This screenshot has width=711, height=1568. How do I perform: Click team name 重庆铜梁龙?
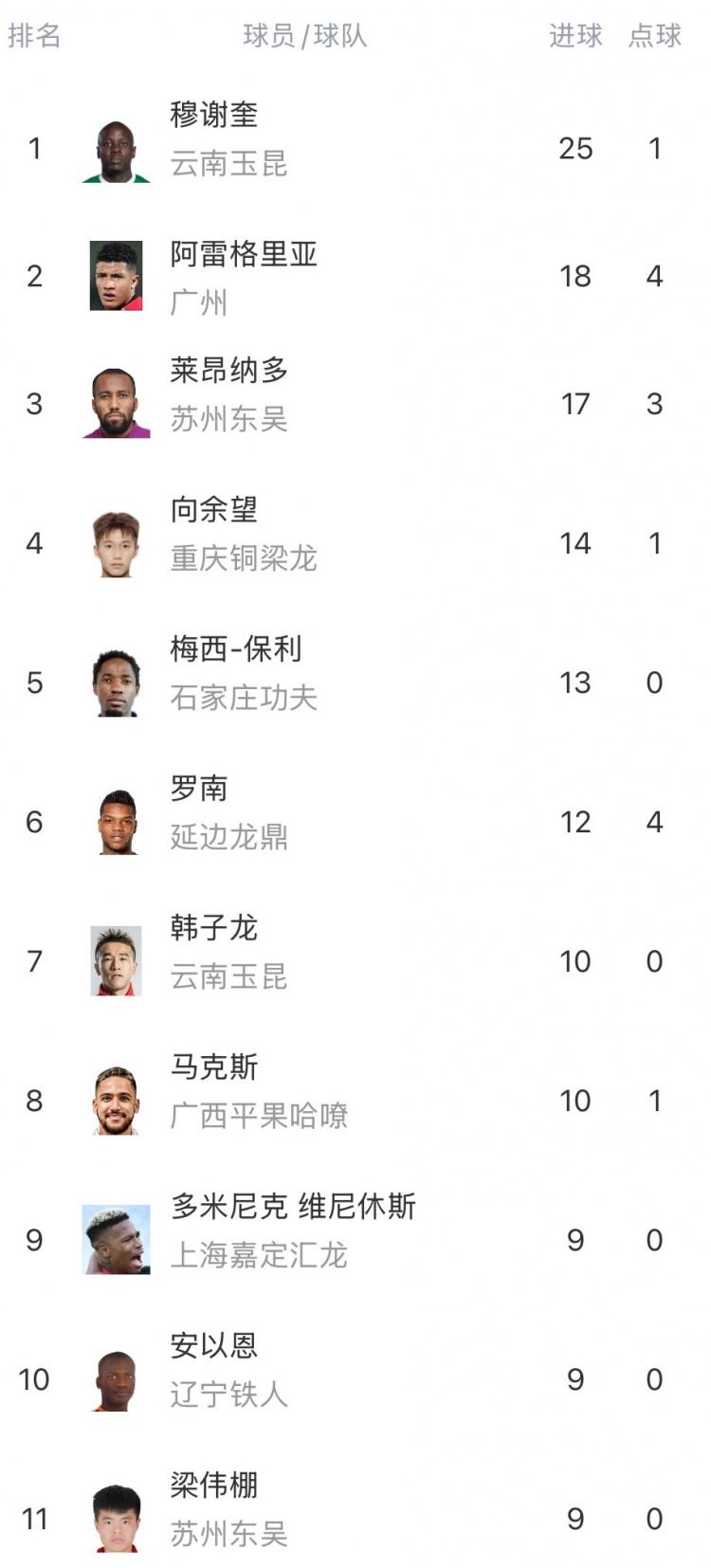tap(244, 558)
